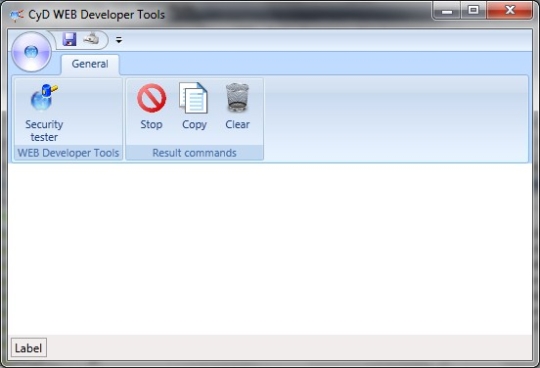Image resolution: width=540 pixels, height=368 pixels.
Task: Click the CyD app icon in title bar
Action: (17, 15)
